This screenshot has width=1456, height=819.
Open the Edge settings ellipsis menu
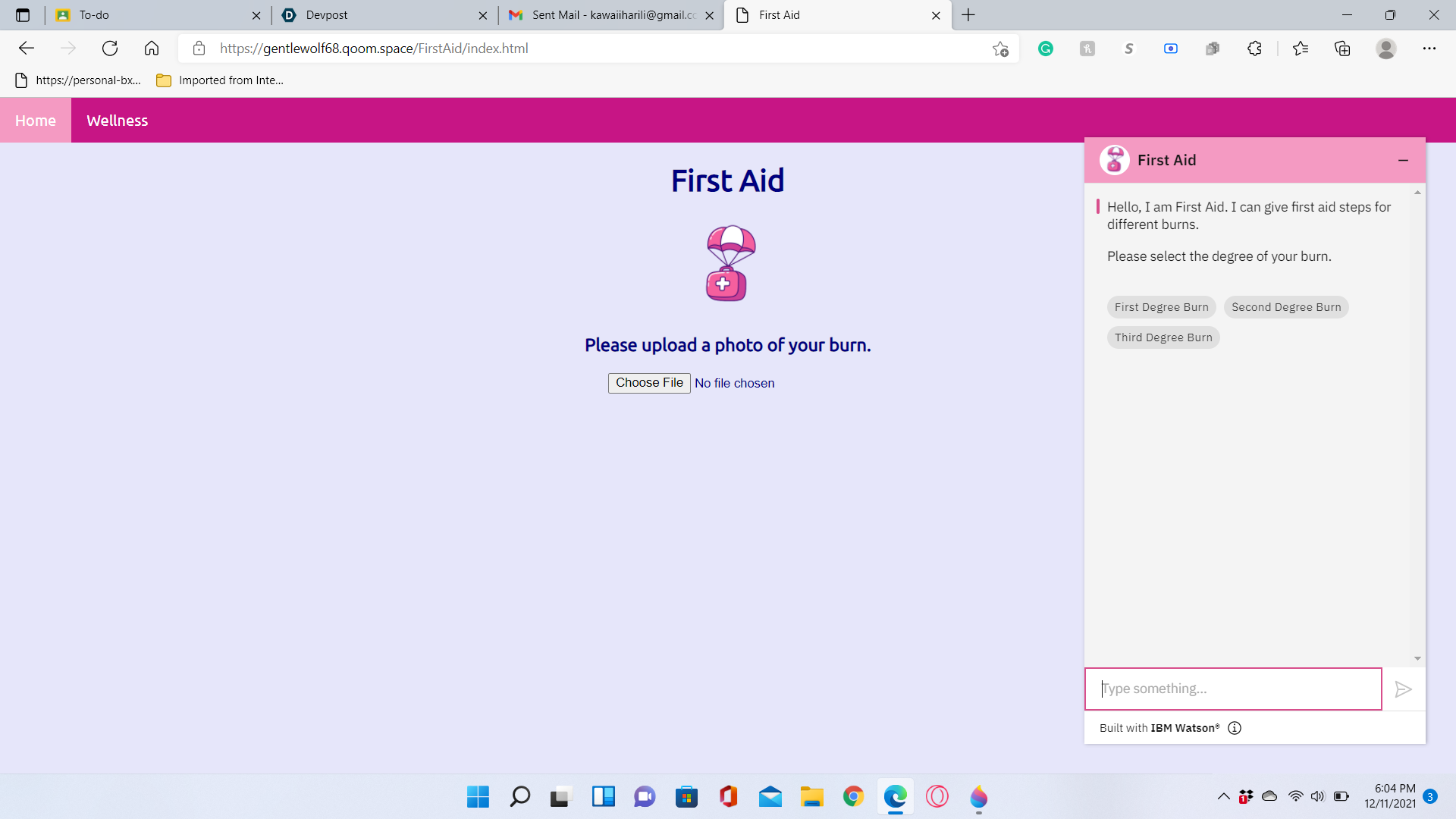[x=1429, y=49]
